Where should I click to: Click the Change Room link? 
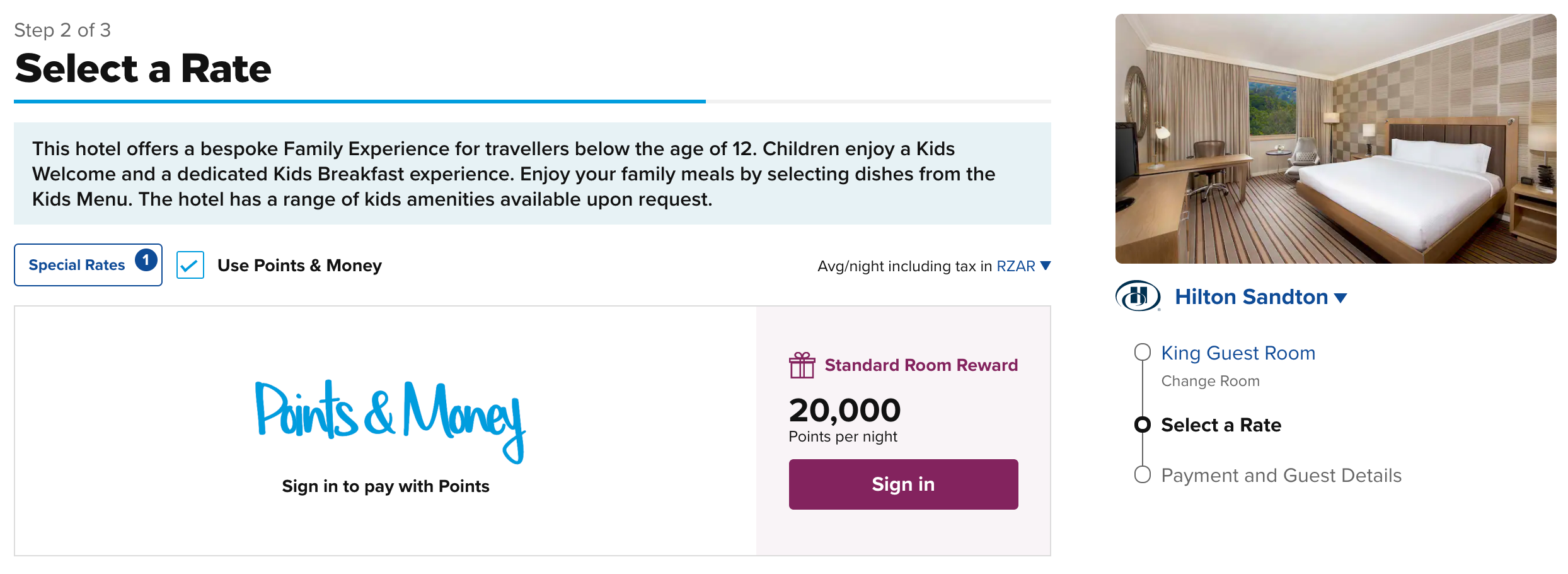[1210, 381]
